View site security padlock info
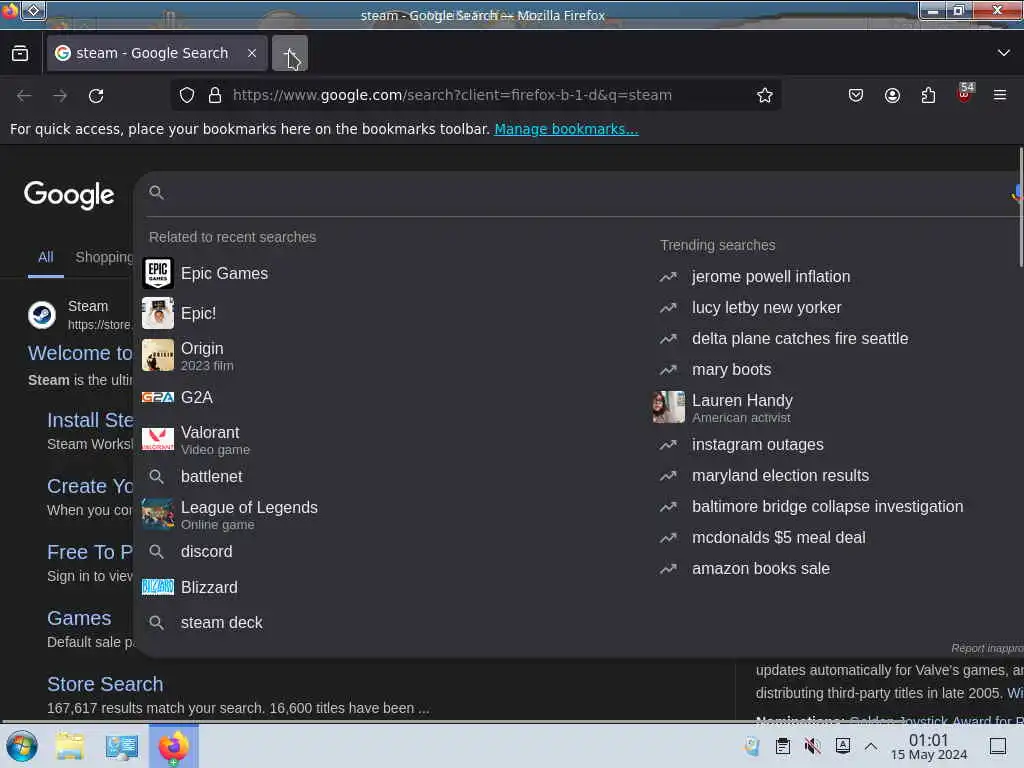This screenshot has height=768, width=1024. pos(215,95)
